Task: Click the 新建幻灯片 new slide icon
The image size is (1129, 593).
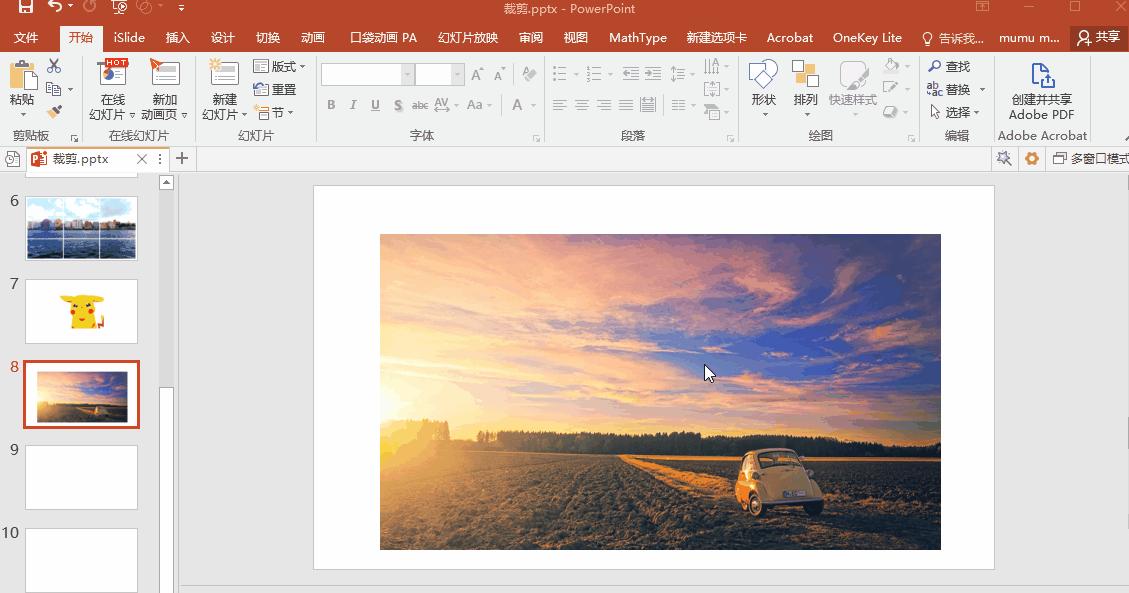Action: click(x=224, y=76)
